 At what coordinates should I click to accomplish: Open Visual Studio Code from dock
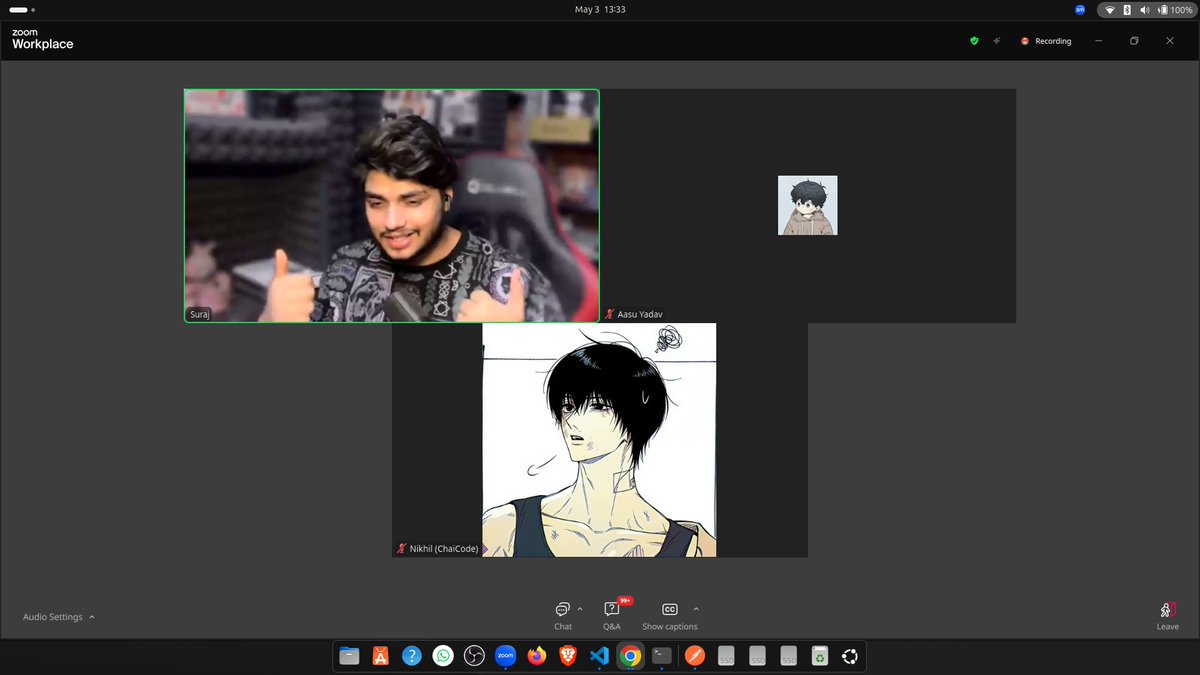599,656
